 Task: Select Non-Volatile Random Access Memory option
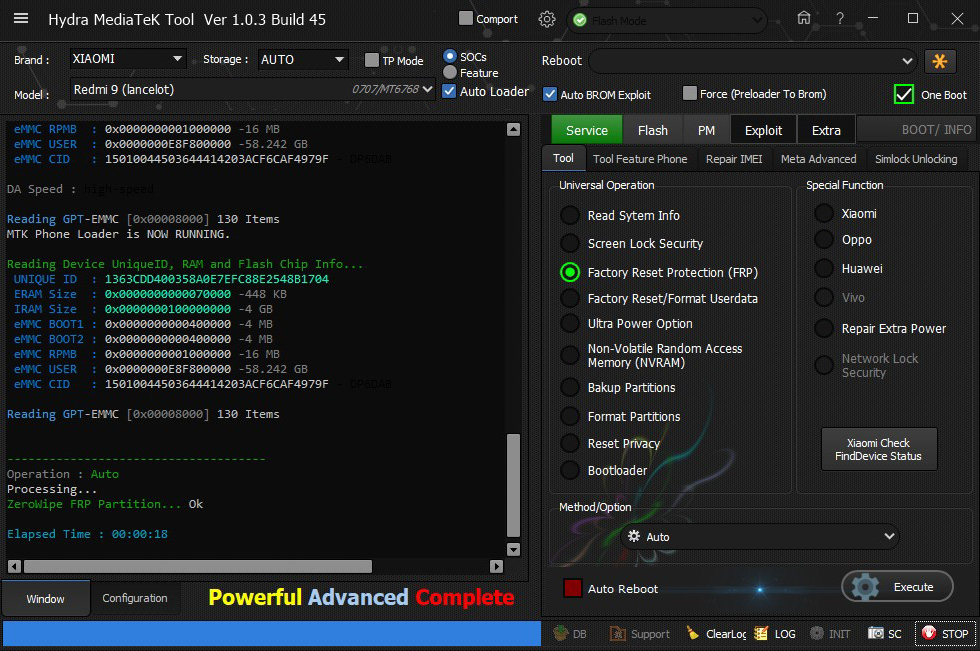569,355
